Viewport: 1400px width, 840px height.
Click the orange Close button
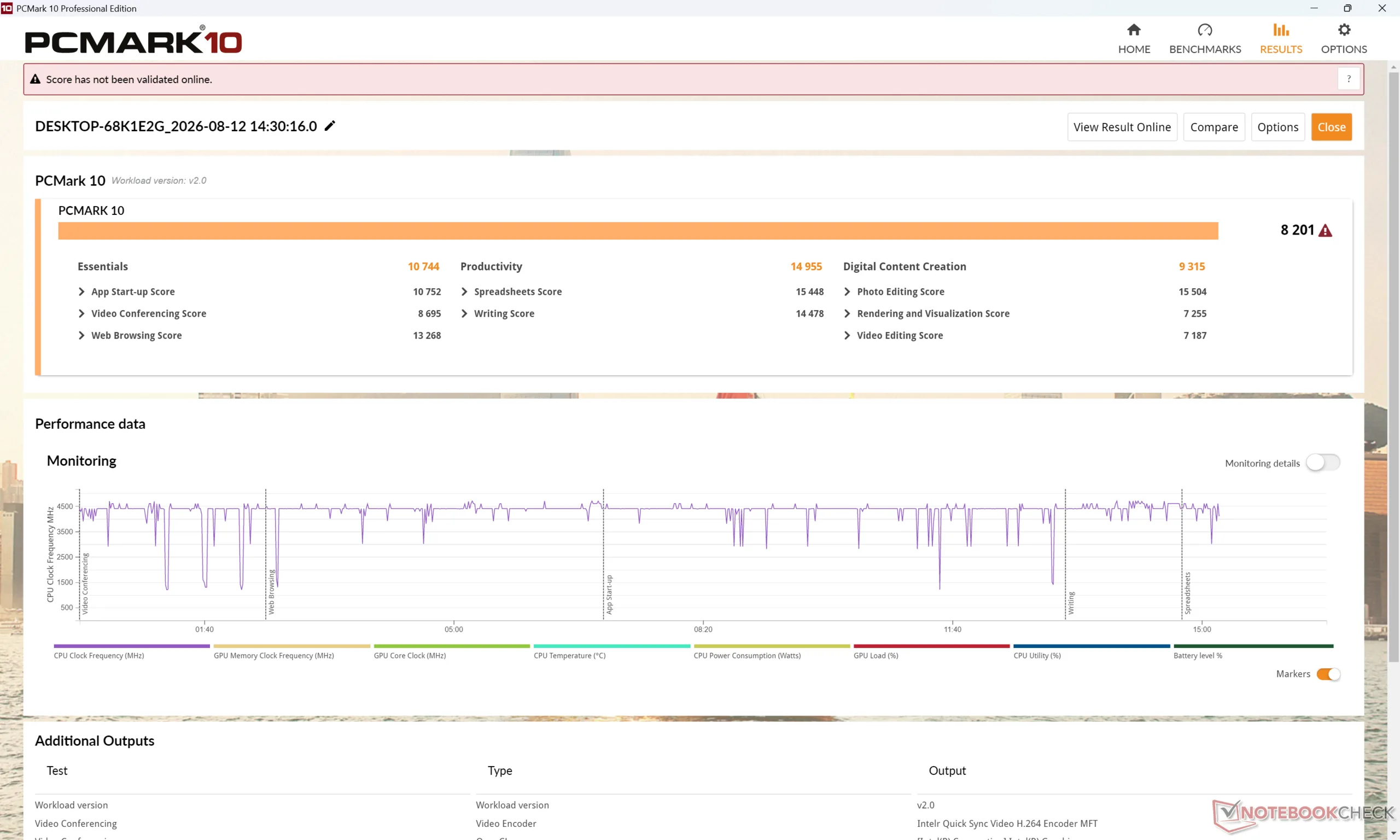click(x=1331, y=127)
